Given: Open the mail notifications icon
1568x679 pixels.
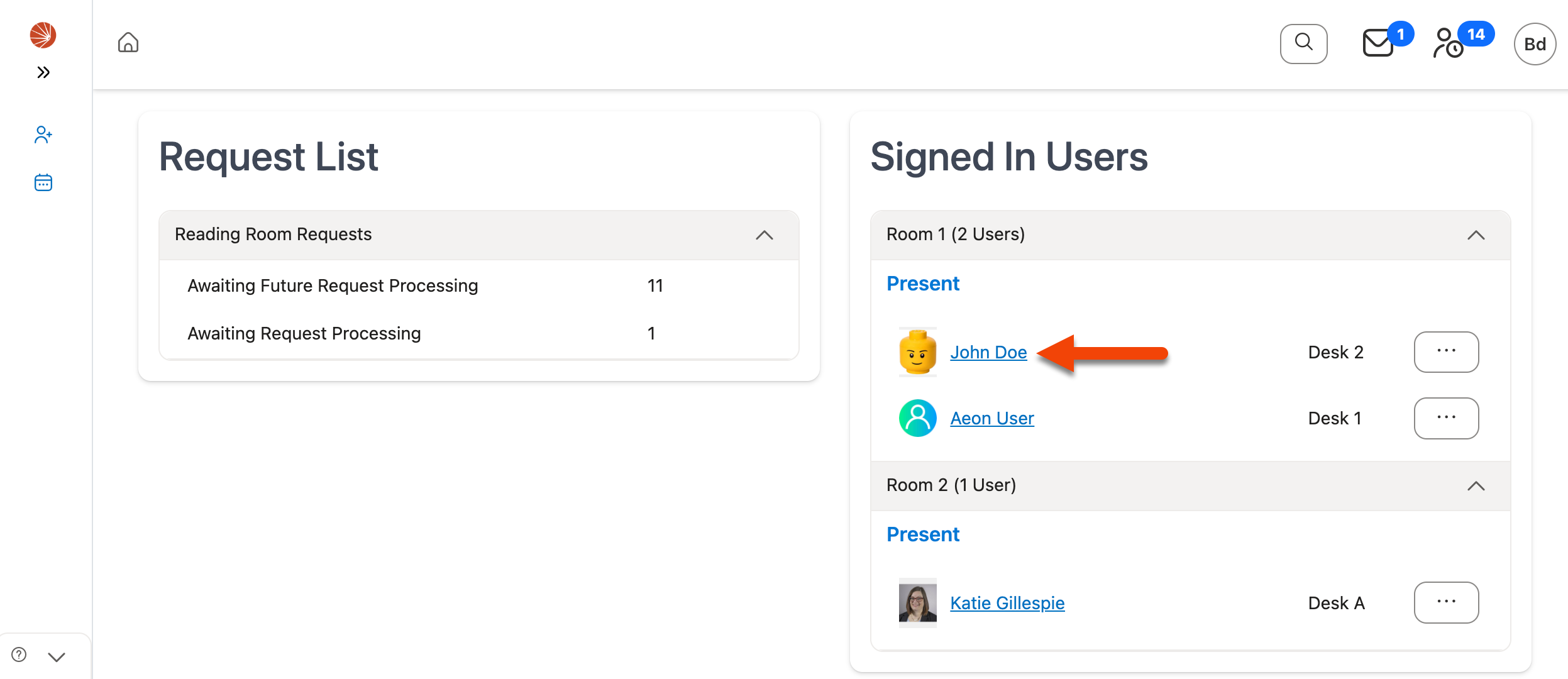Looking at the screenshot, I should 1378,44.
